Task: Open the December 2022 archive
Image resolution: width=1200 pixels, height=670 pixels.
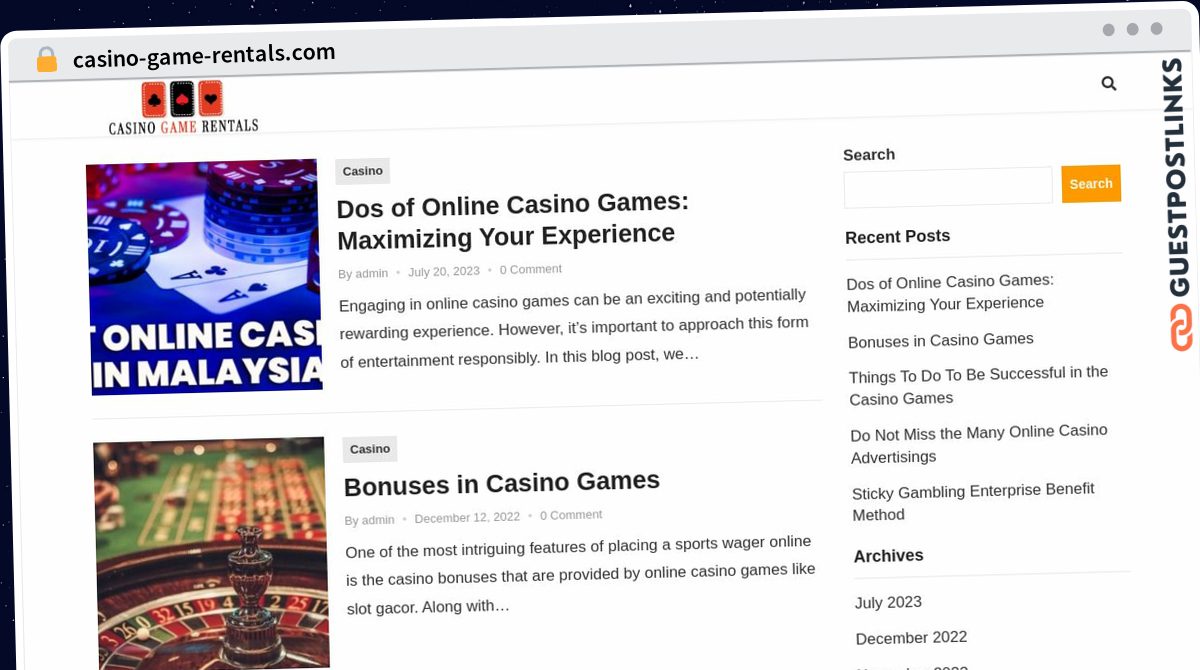Action: tap(911, 637)
